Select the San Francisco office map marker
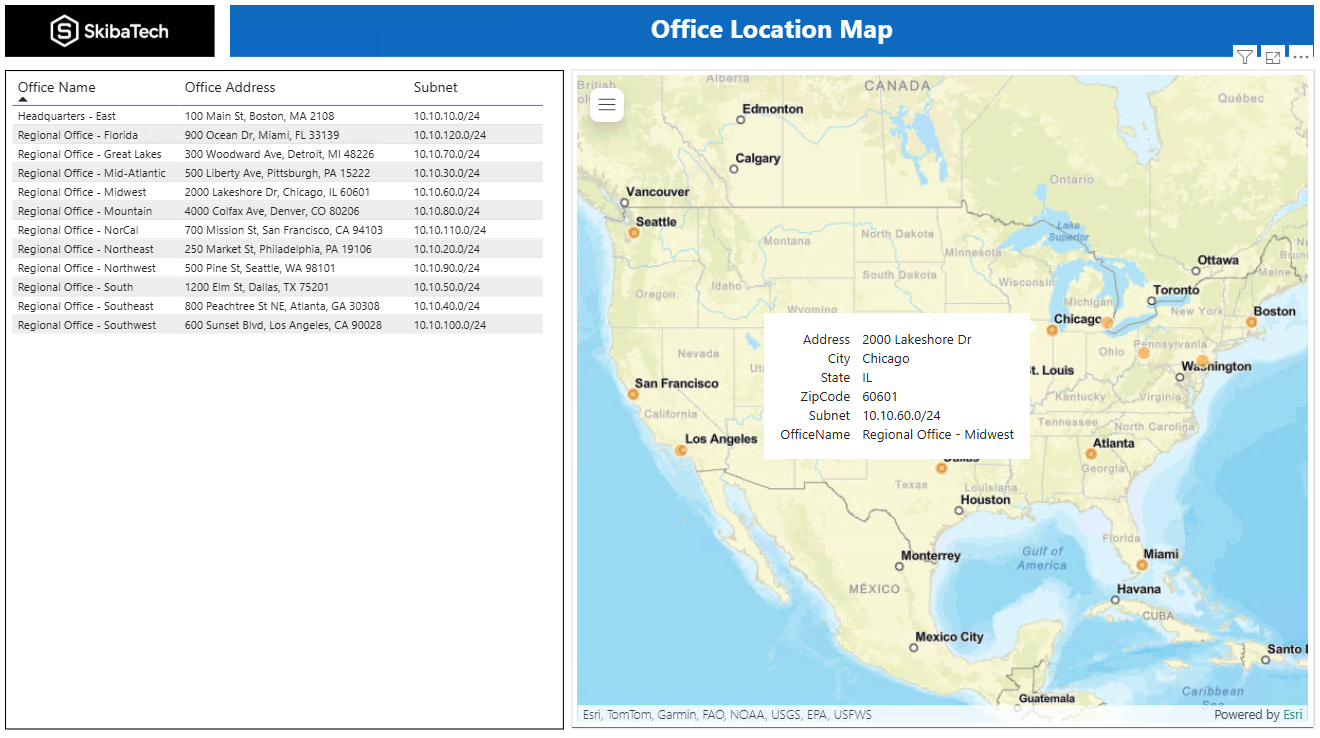The height and width of the screenshot is (738, 1320). (633, 394)
